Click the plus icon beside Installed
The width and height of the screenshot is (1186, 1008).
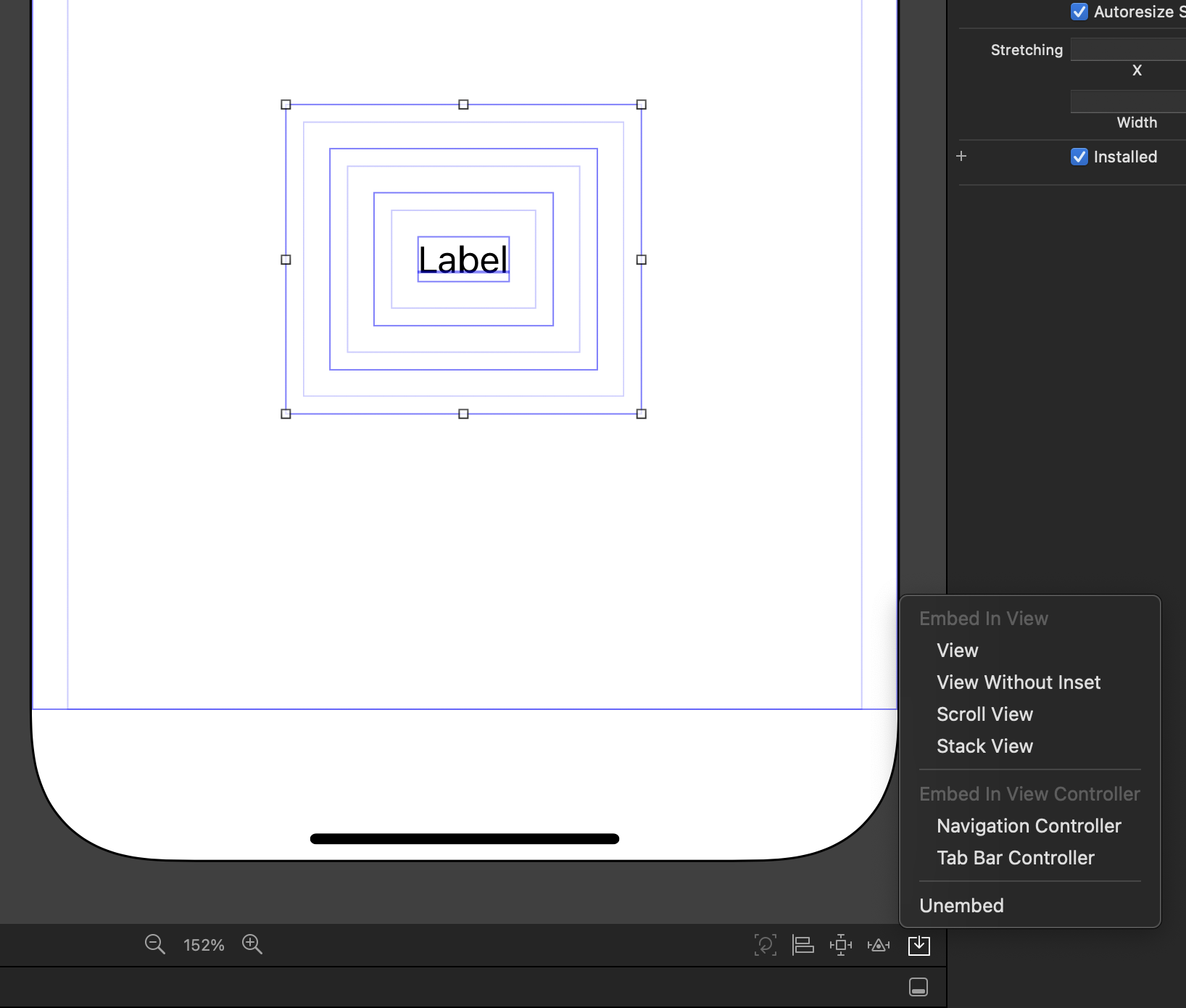coord(961,157)
